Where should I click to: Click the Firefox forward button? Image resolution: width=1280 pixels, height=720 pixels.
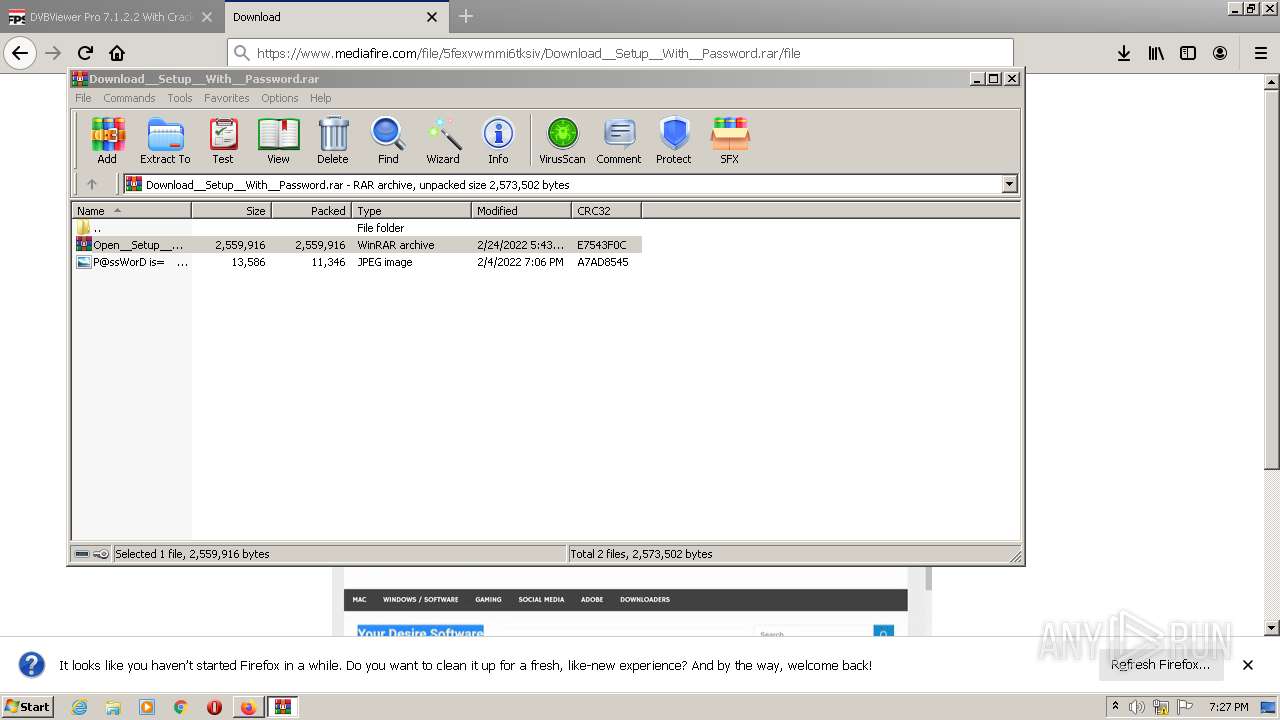pos(53,53)
